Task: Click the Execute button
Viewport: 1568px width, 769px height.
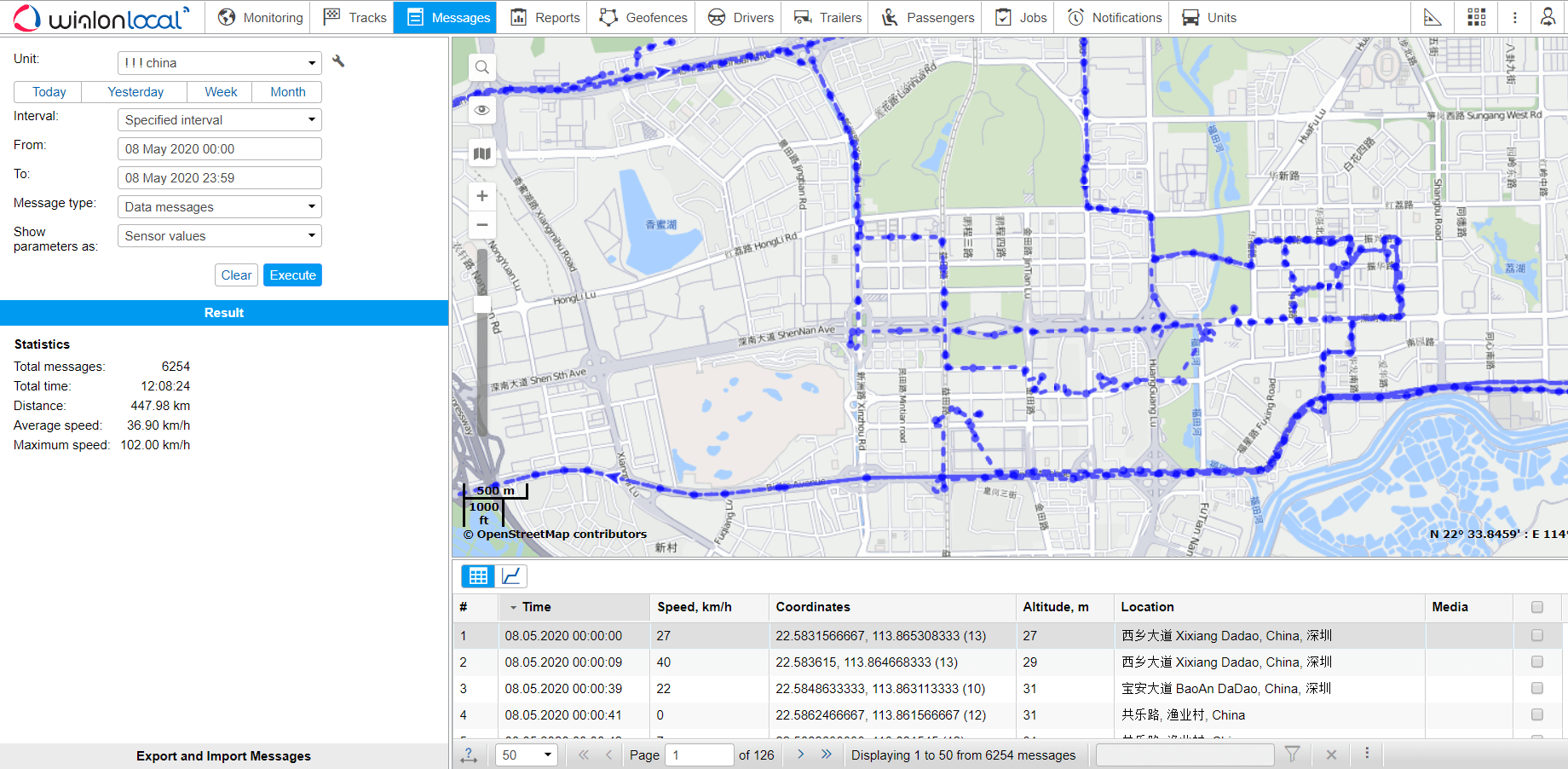Action: (292, 275)
